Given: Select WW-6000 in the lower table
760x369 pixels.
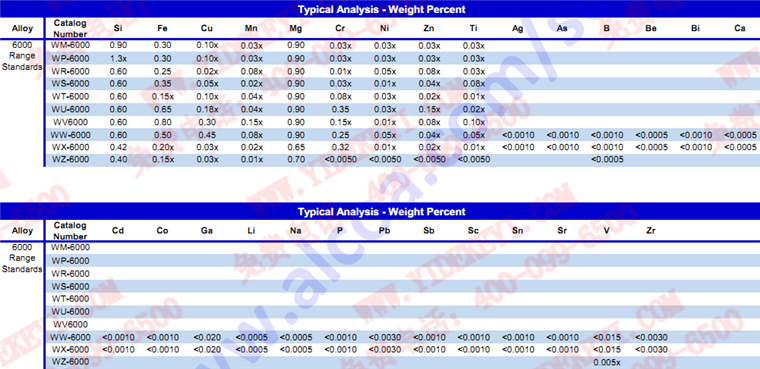Looking at the screenshot, I should click(x=70, y=337).
